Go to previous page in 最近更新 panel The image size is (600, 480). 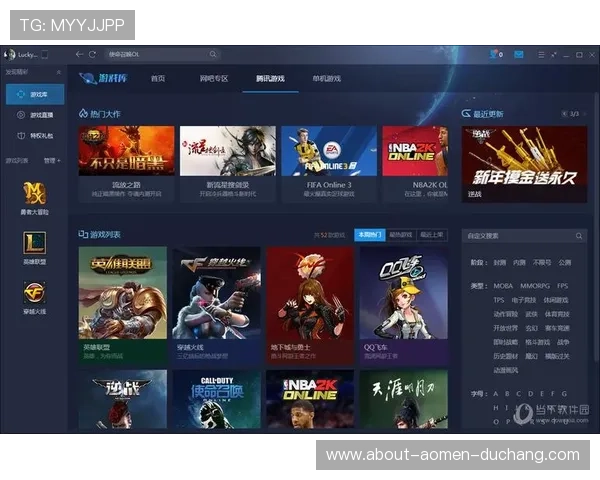coord(564,114)
